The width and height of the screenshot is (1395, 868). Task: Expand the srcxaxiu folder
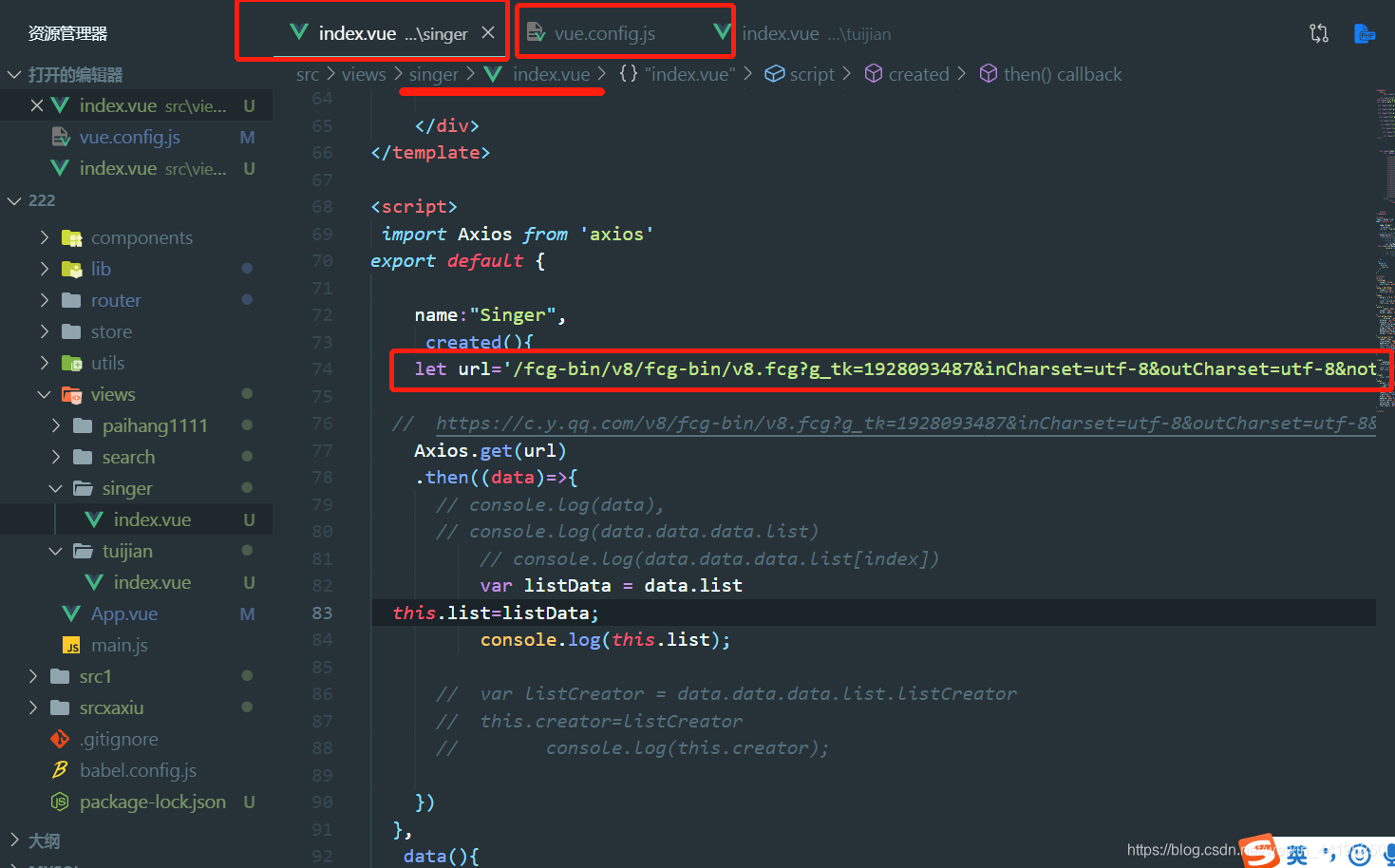click(x=33, y=708)
